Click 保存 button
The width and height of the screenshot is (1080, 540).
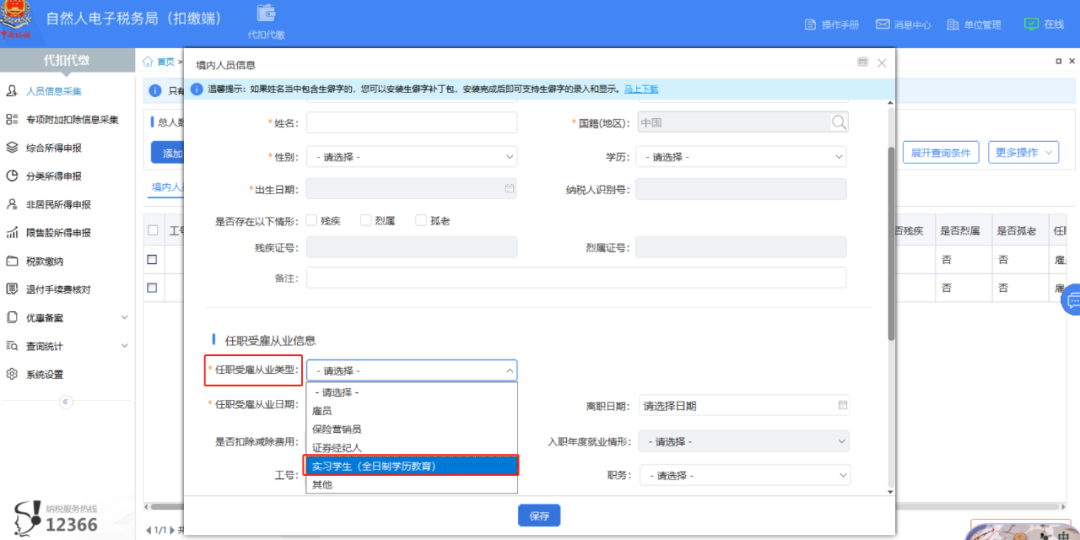(x=539, y=515)
